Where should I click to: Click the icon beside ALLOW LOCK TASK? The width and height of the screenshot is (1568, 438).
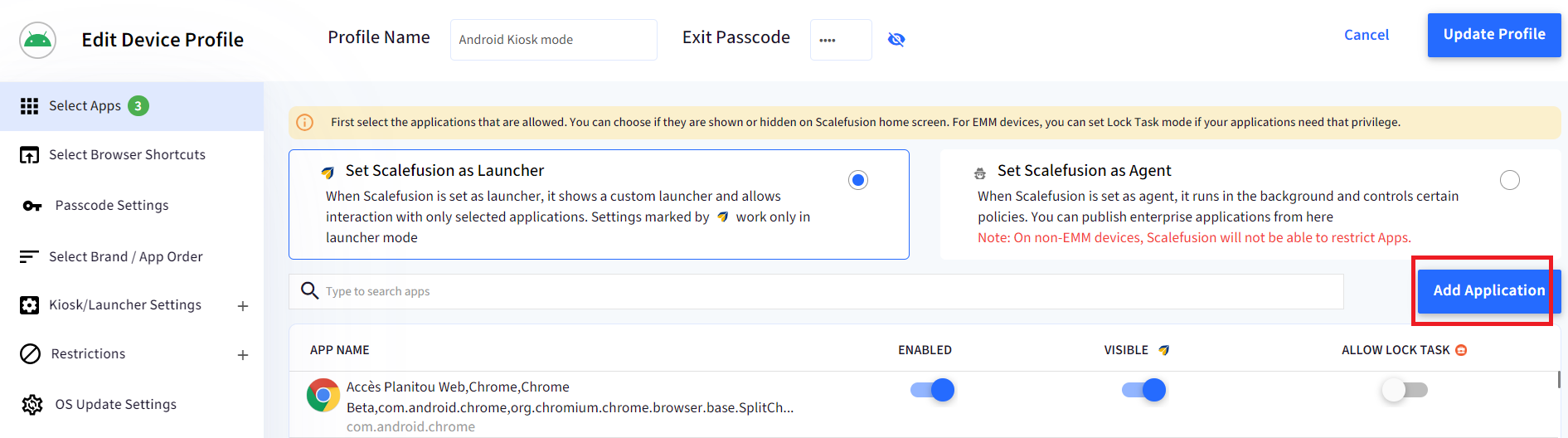pyautogui.click(x=1461, y=350)
